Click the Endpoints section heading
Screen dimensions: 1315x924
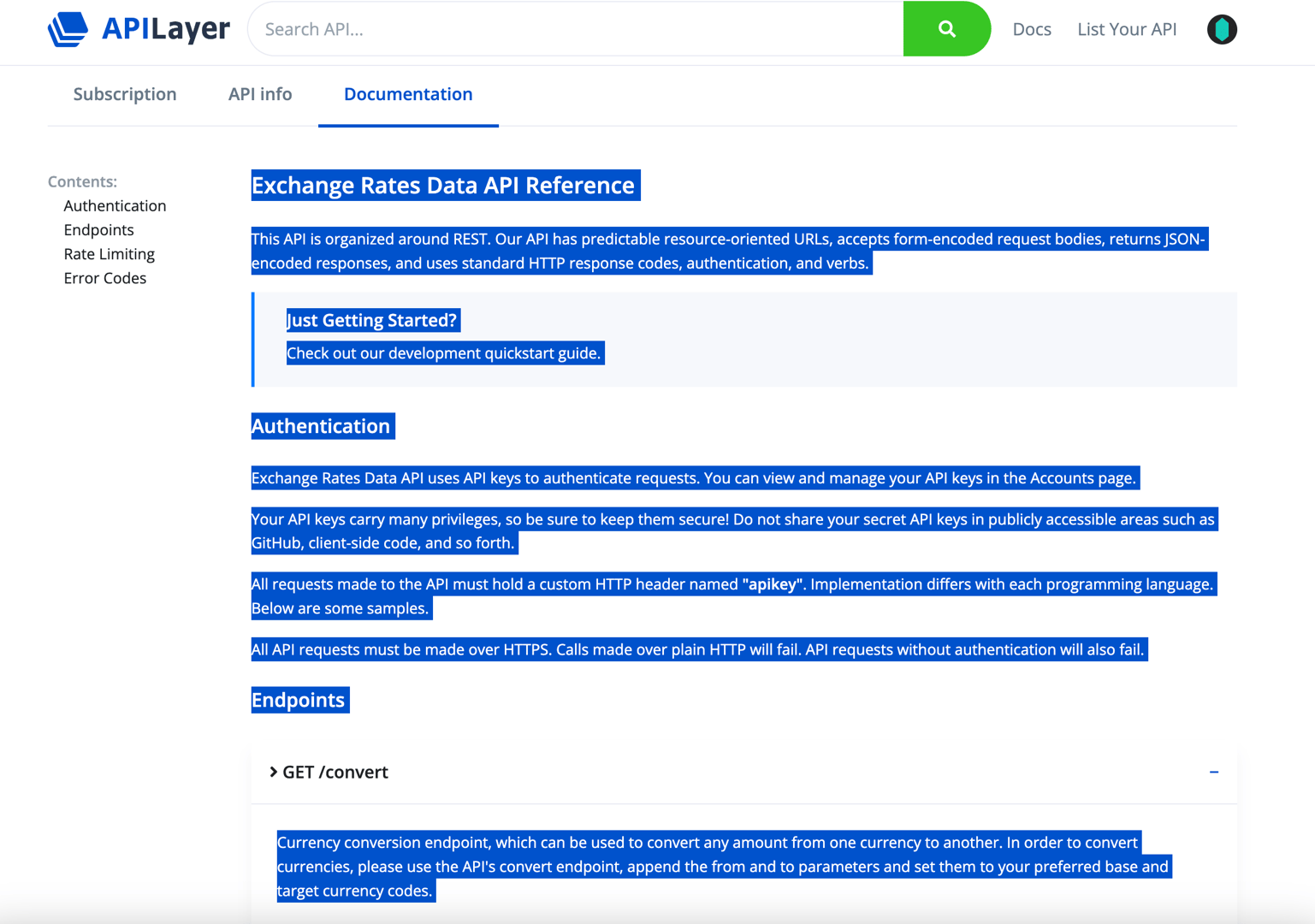(x=299, y=700)
